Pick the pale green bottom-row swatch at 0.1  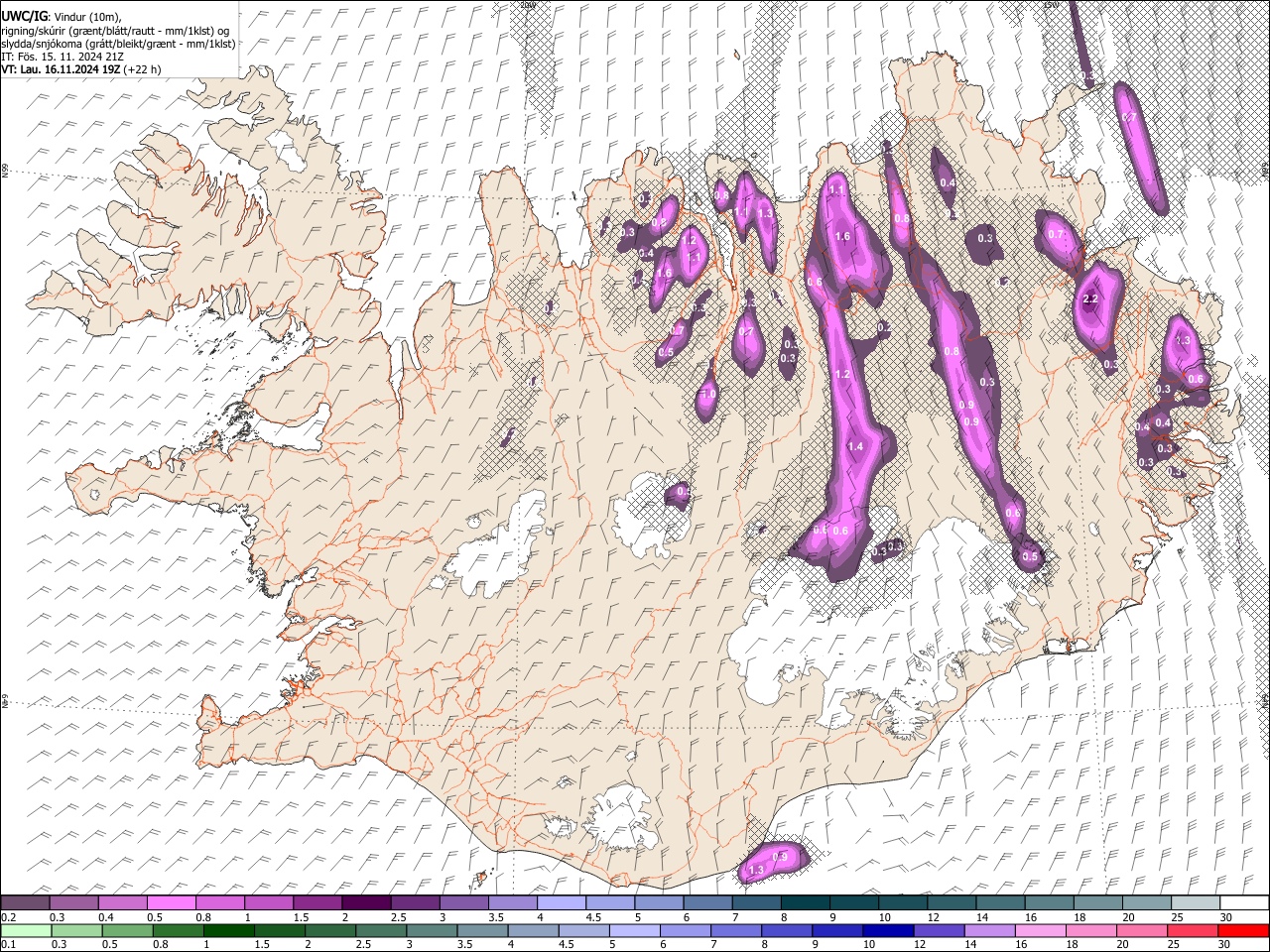(25, 930)
